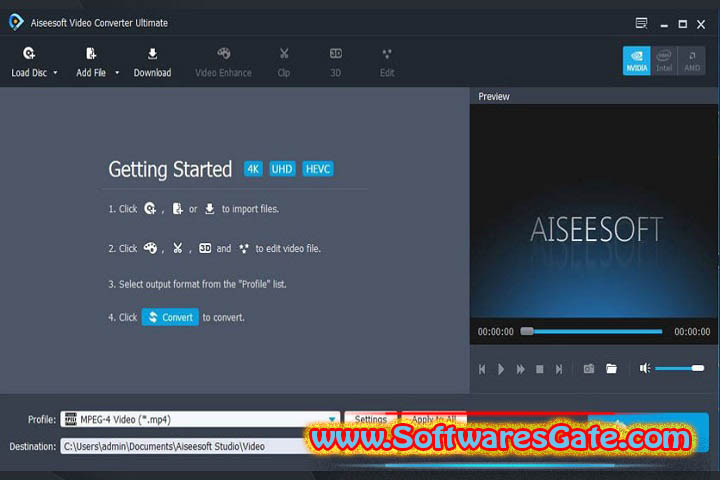Toggle AMD hardware acceleration
The width and height of the screenshot is (720, 480).
692,60
